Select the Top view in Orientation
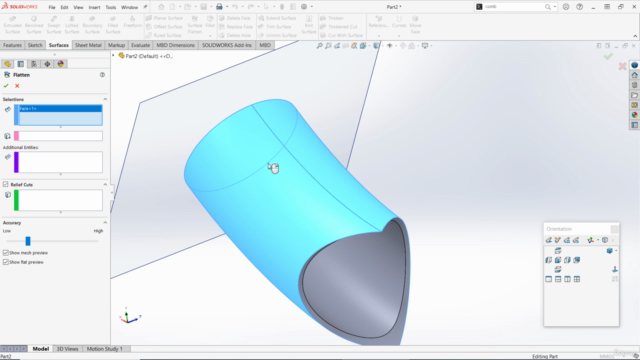Viewport: 640px width, 360px height. (558, 251)
